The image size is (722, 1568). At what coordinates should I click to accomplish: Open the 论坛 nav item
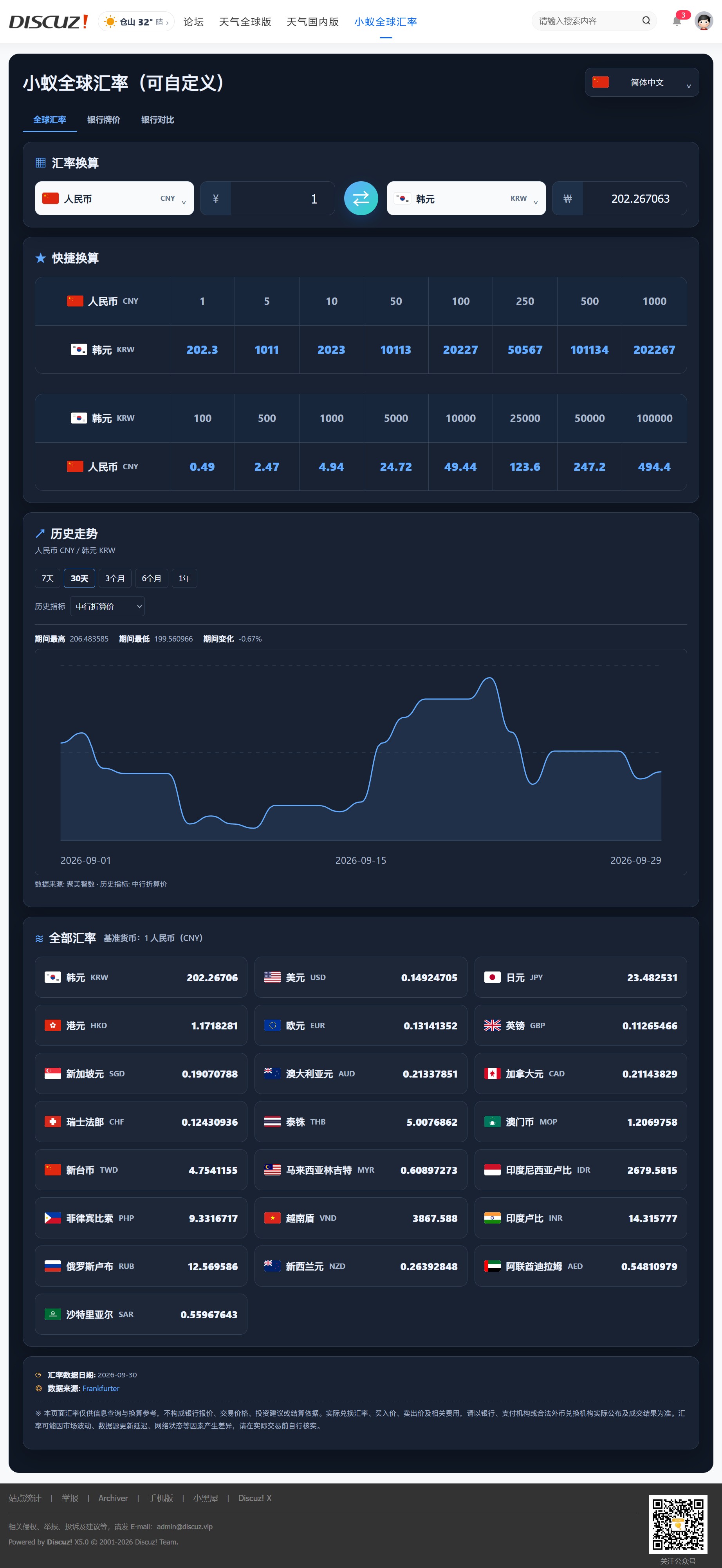193,22
